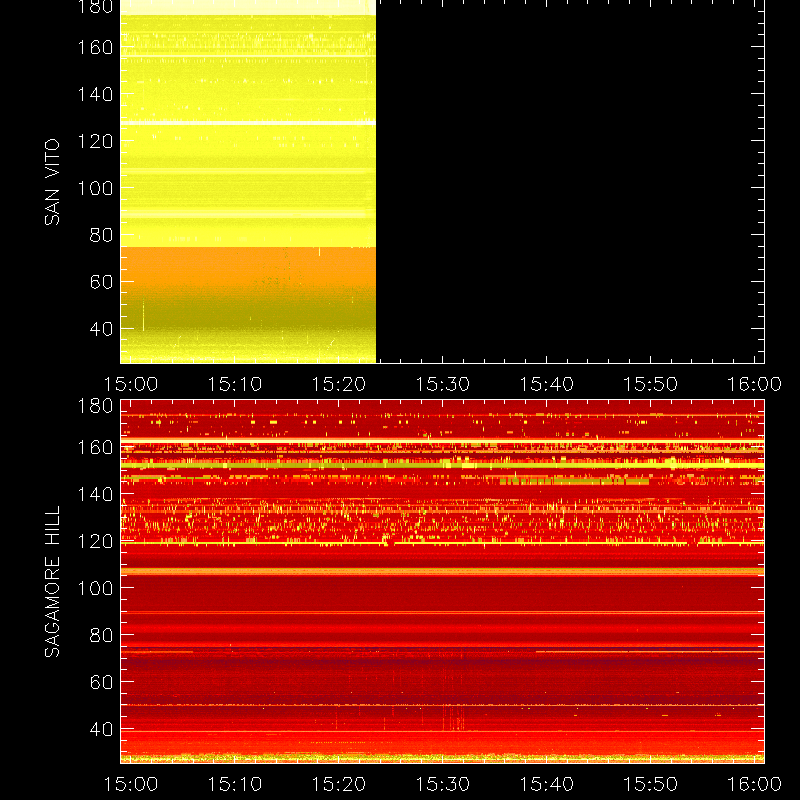Click 120 frequency label on San Vito axis
The width and height of the screenshot is (800, 800).
pyautogui.click(x=95, y=141)
